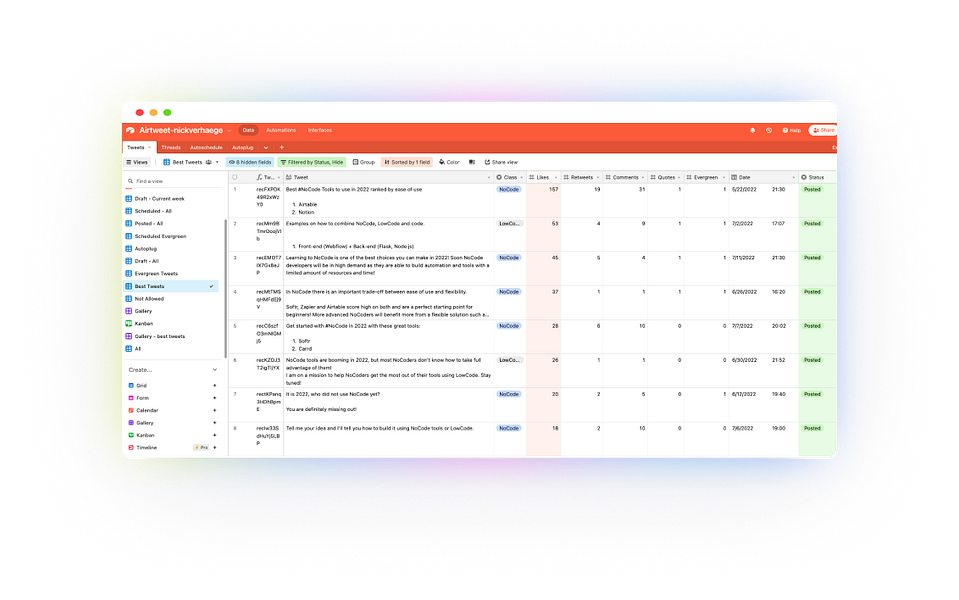Open the Likes column dropdown arrow
Viewport: 959px width, 600px height.
[x=556, y=177]
